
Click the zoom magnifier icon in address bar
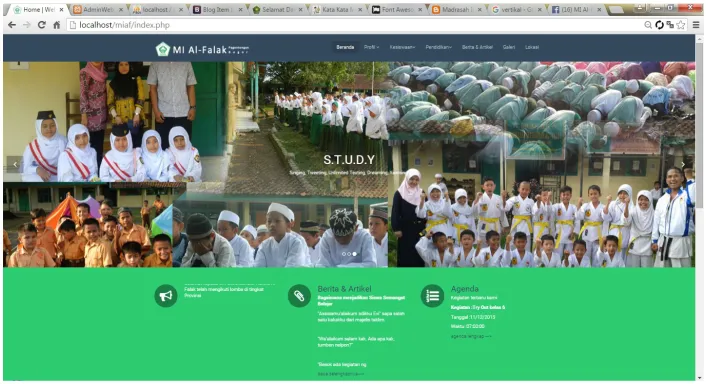(648, 25)
